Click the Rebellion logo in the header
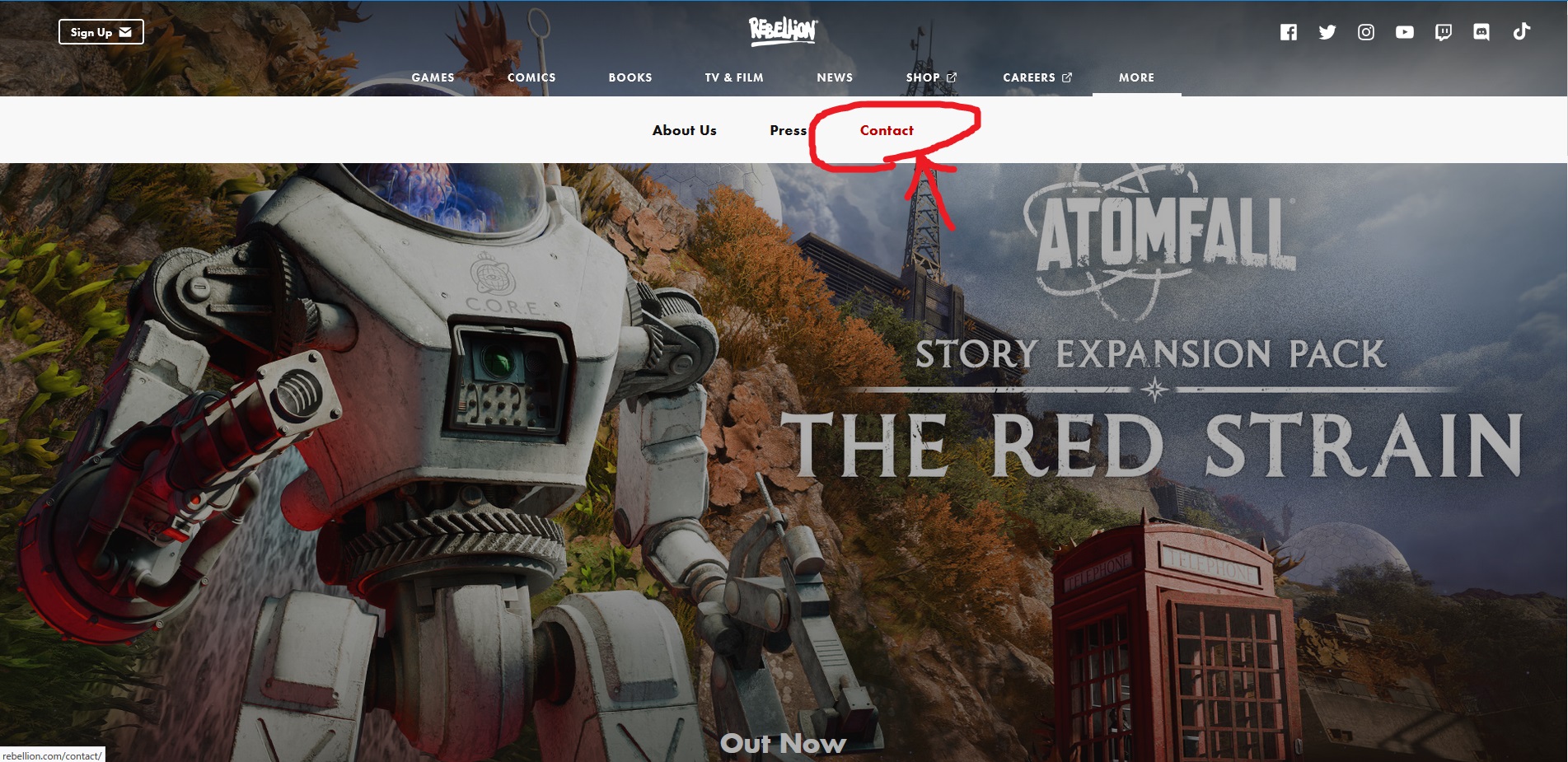 tap(783, 31)
